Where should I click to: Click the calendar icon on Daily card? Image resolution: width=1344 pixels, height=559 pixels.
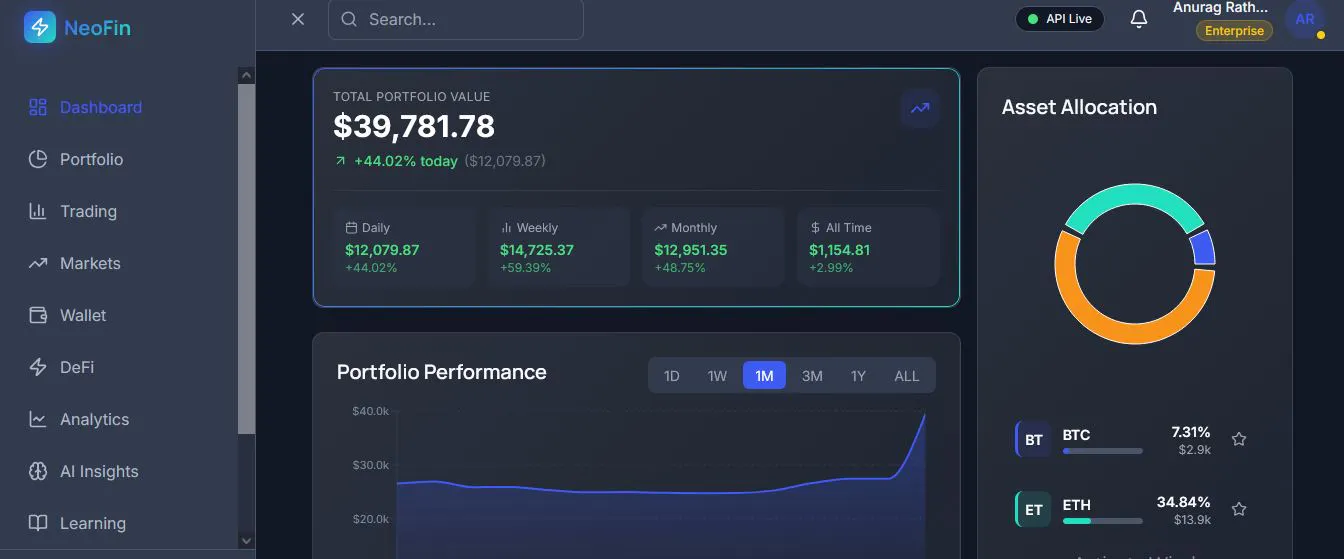(x=351, y=228)
